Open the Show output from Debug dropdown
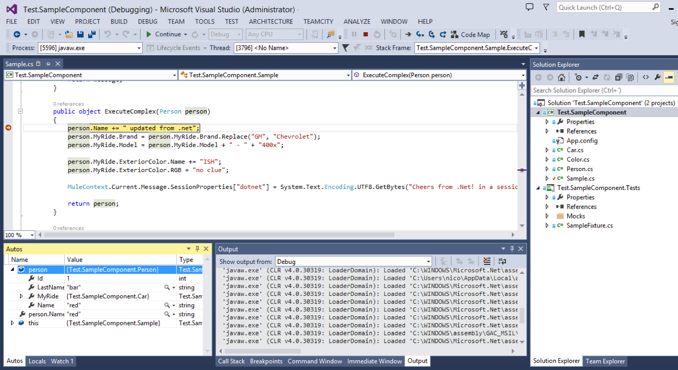This screenshot has width=678, height=370. [353, 262]
